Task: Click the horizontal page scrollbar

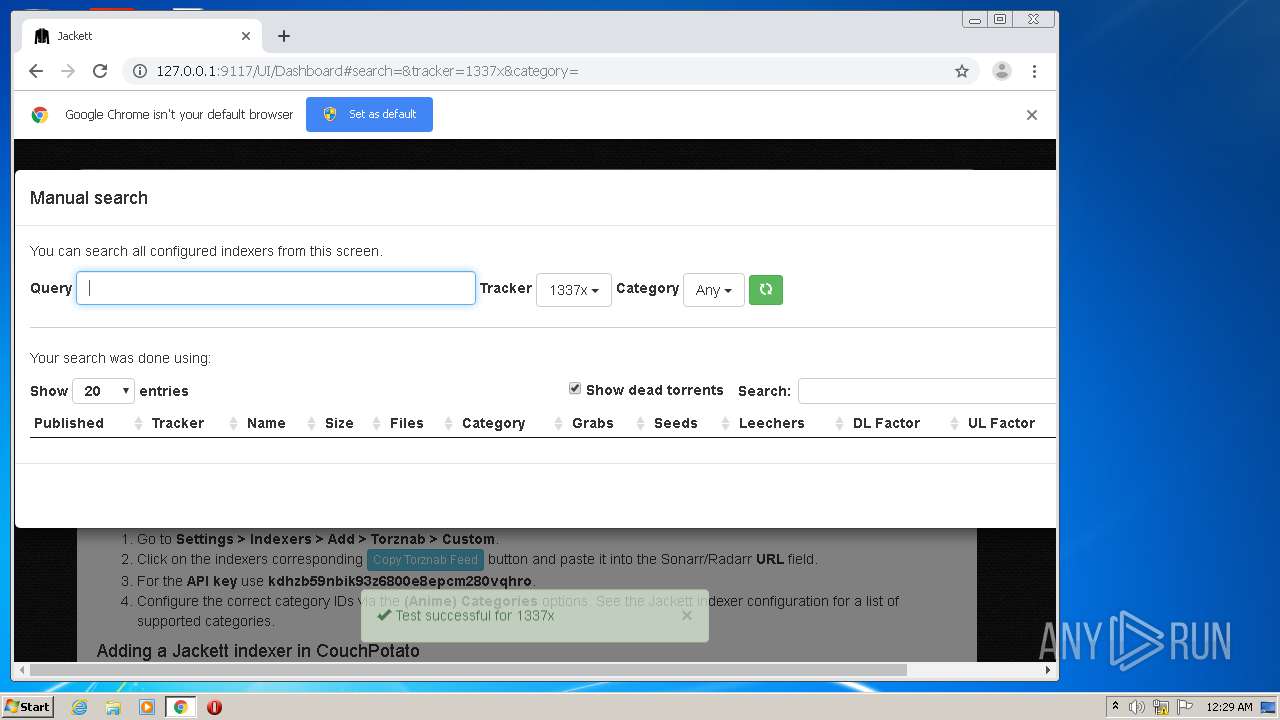Action: (x=468, y=670)
